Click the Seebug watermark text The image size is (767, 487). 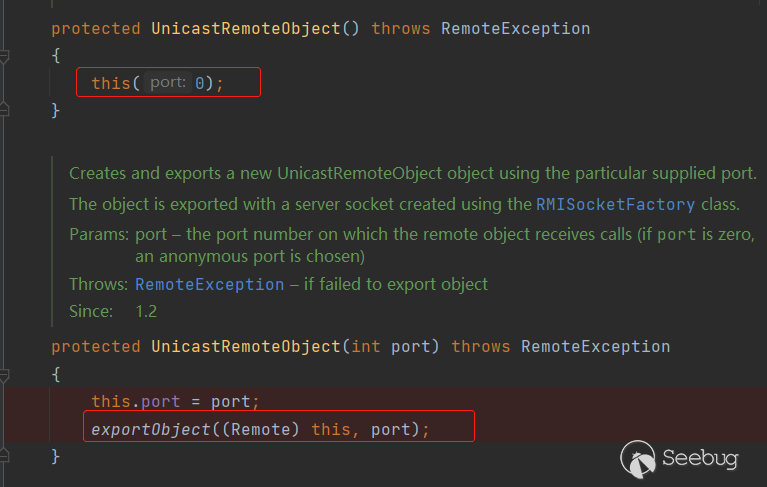click(x=700, y=460)
